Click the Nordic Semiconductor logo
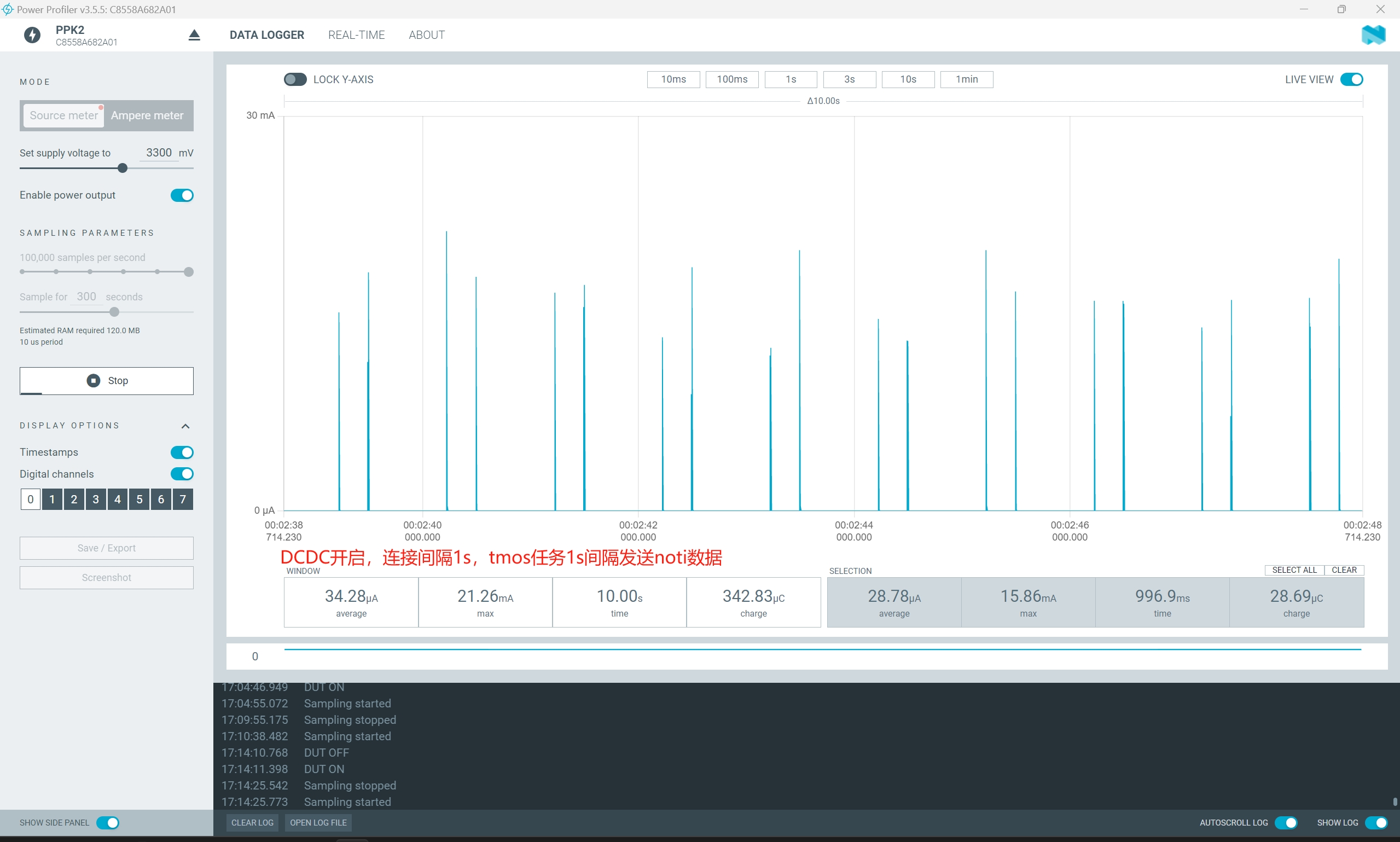 tap(1373, 35)
